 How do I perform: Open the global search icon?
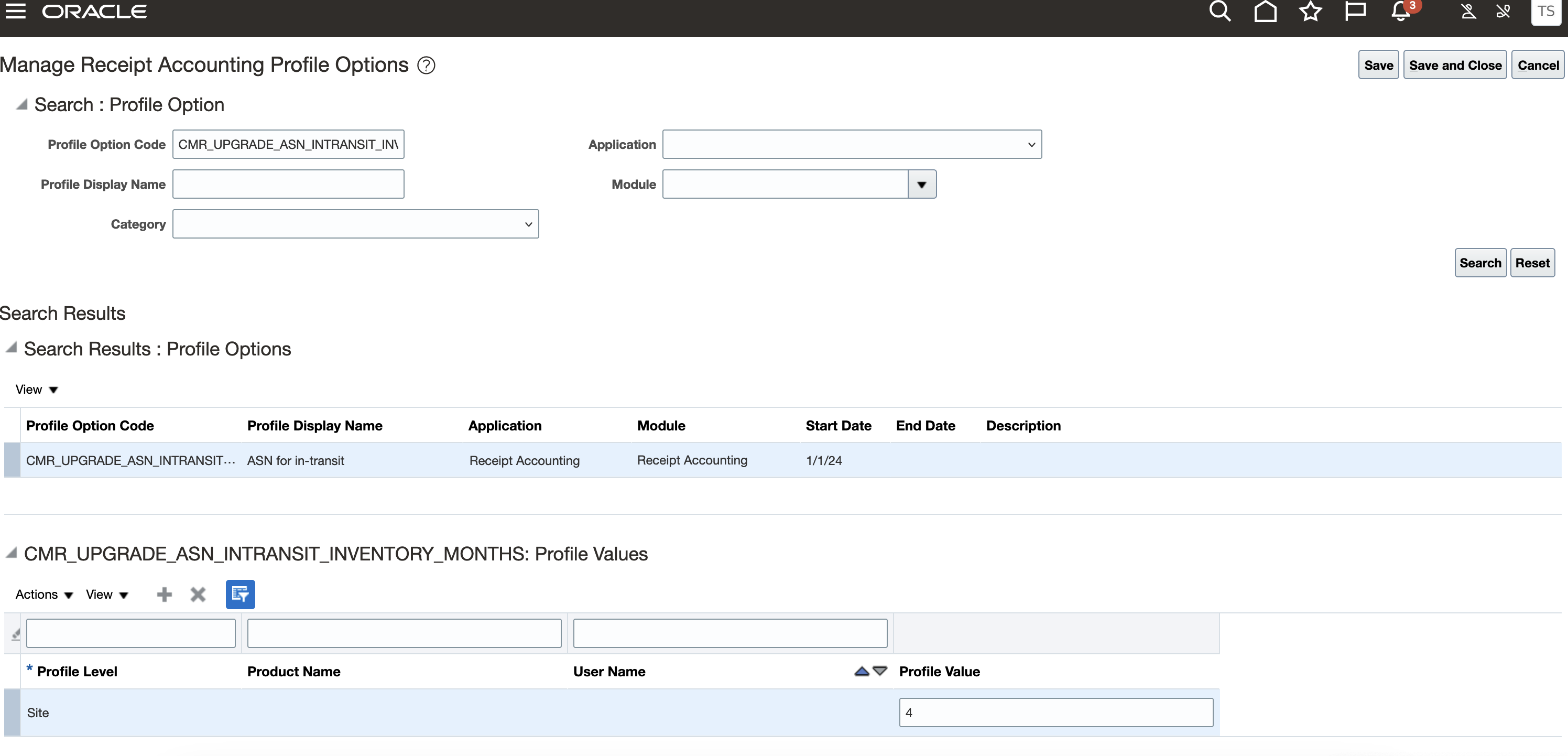click(1219, 11)
